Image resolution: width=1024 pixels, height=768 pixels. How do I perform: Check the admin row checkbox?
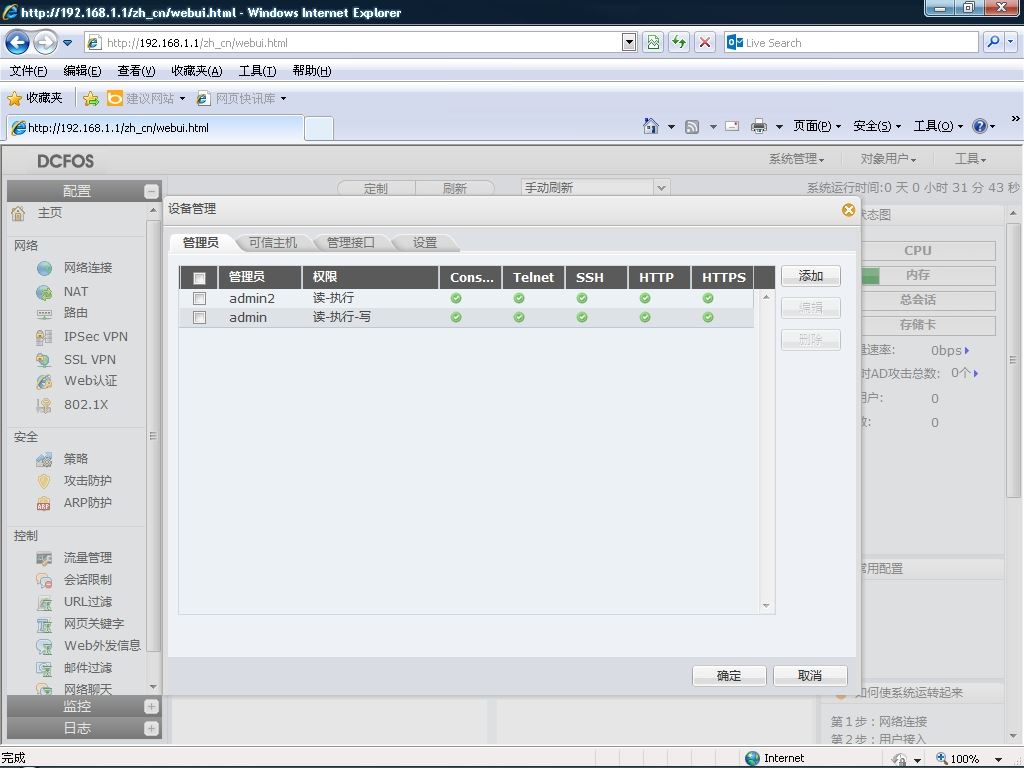pyautogui.click(x=199, y=317)
